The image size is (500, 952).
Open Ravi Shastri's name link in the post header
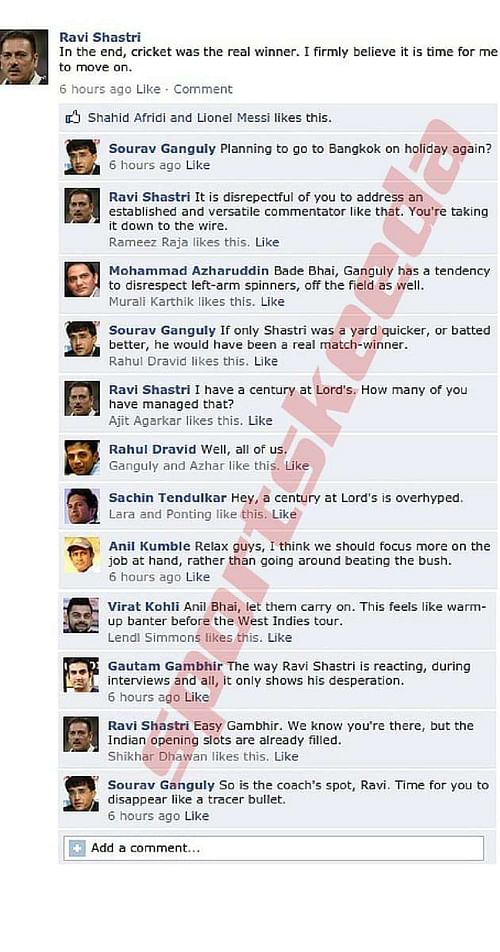point(100,38)
